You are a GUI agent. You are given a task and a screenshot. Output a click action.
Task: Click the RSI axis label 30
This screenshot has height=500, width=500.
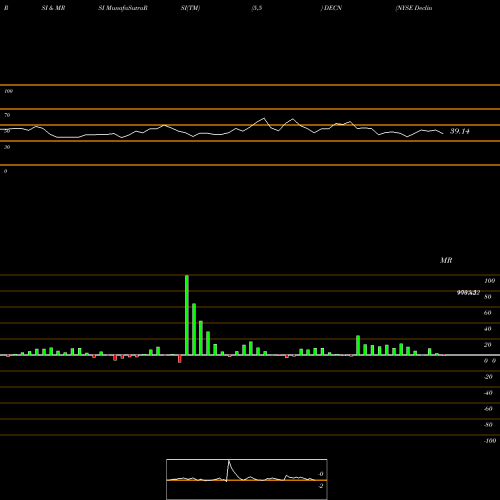[7, 147]
